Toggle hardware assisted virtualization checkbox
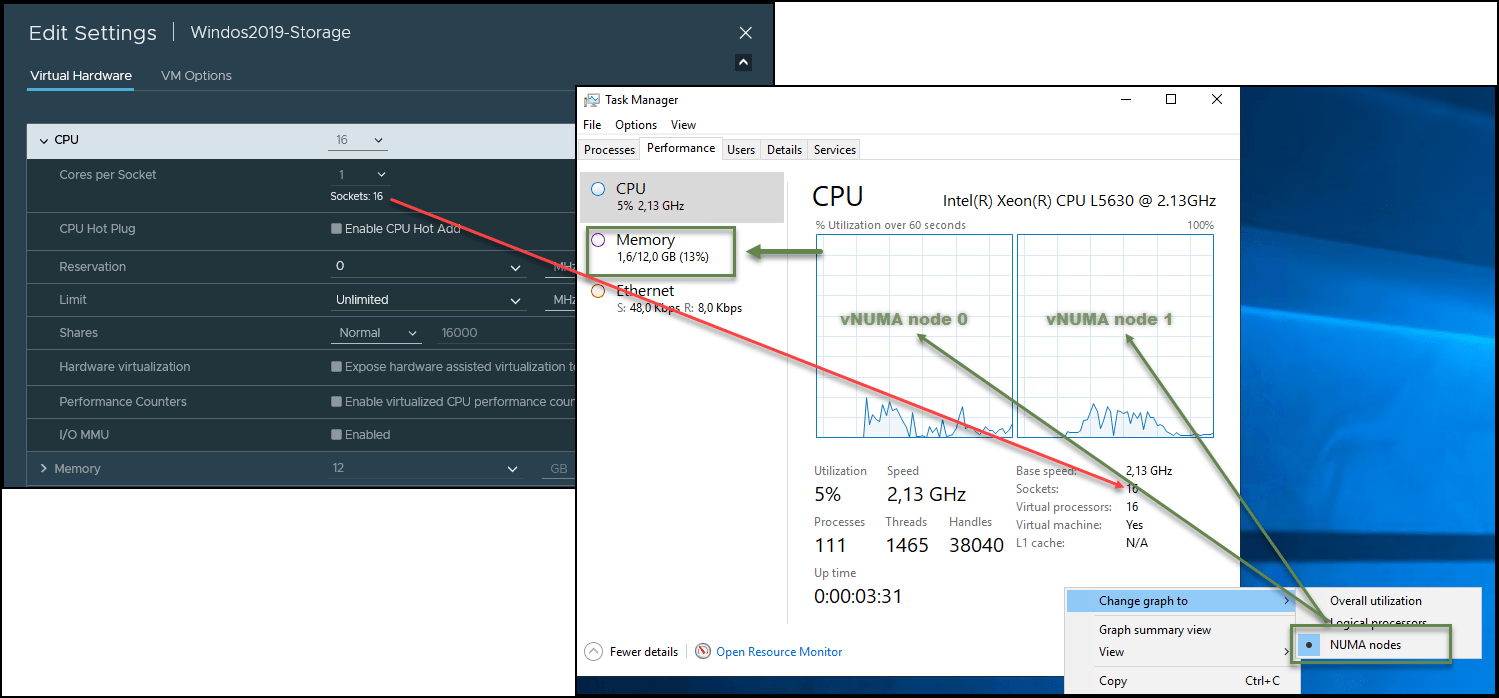This screenshot has width=1499, height=698. click(336, 367)
